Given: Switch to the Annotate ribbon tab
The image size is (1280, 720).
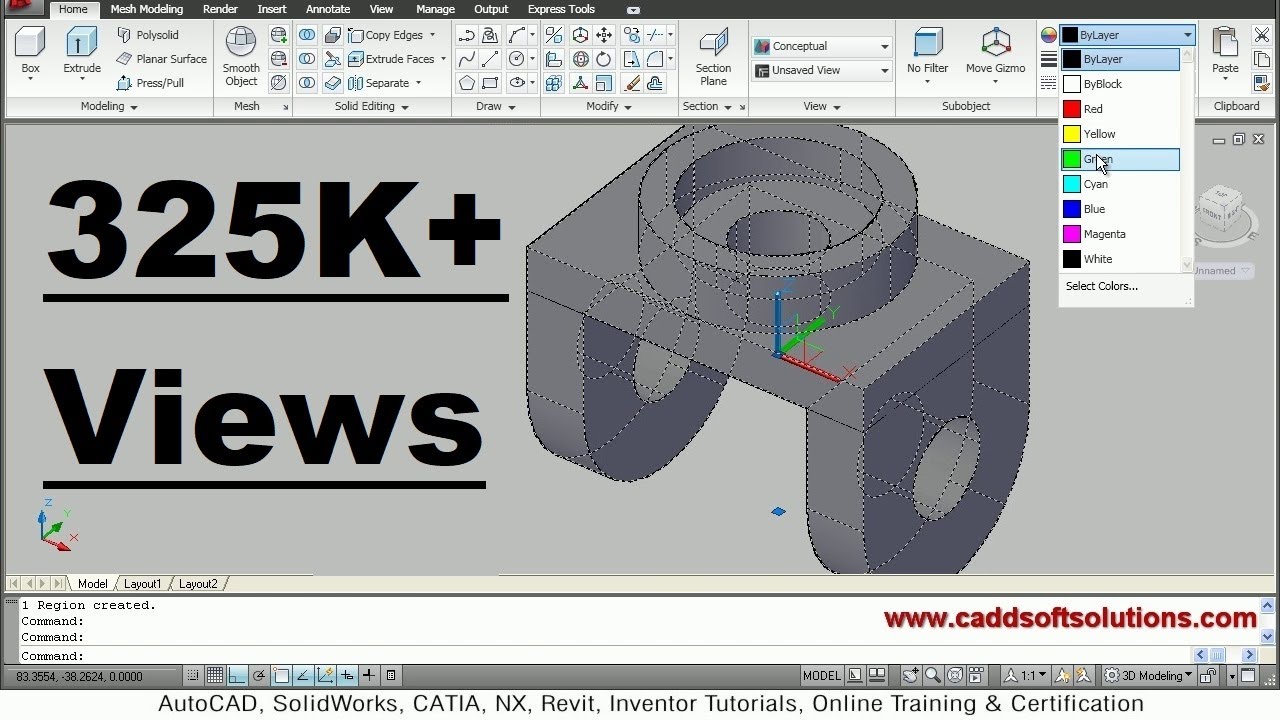Looking at the screenshot, I should click(328, 9).
